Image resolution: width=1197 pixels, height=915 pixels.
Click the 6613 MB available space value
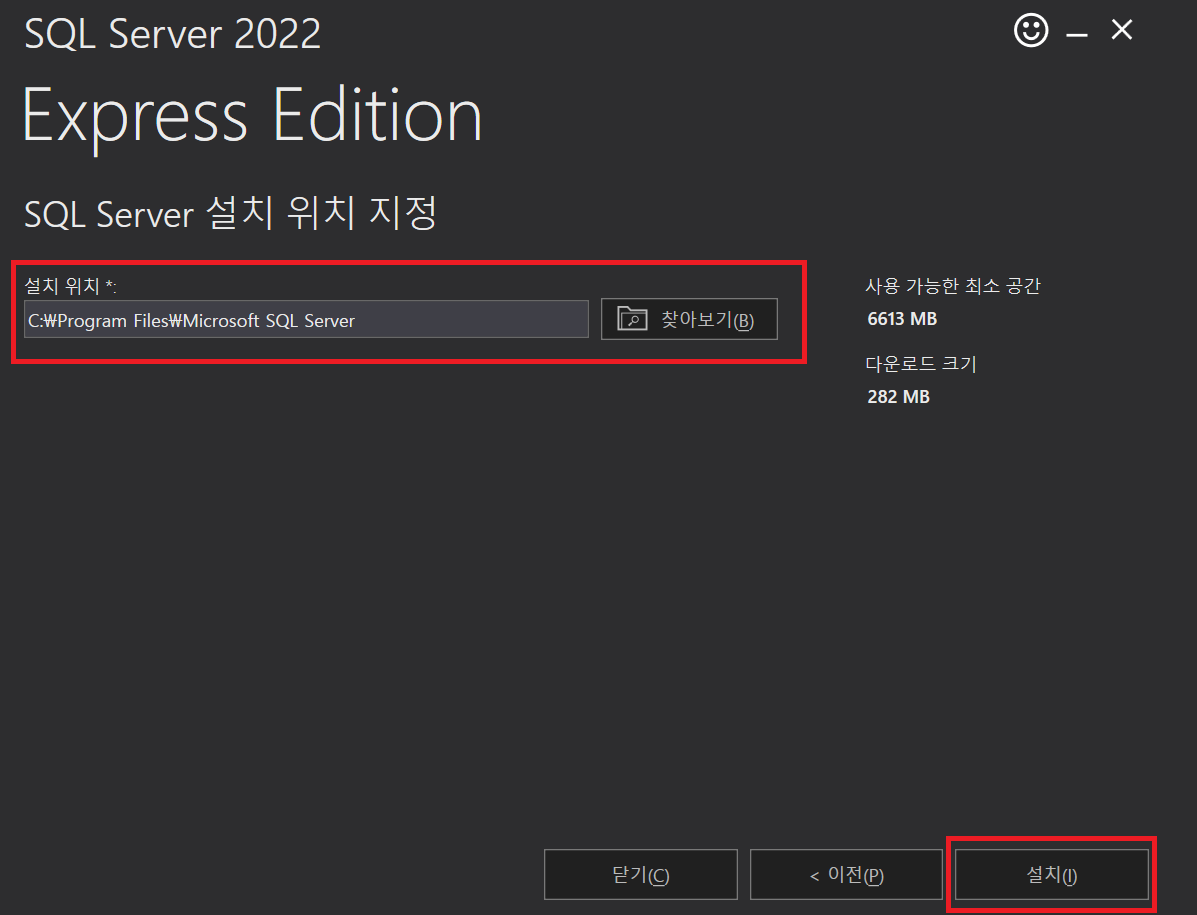pos(902,319)
